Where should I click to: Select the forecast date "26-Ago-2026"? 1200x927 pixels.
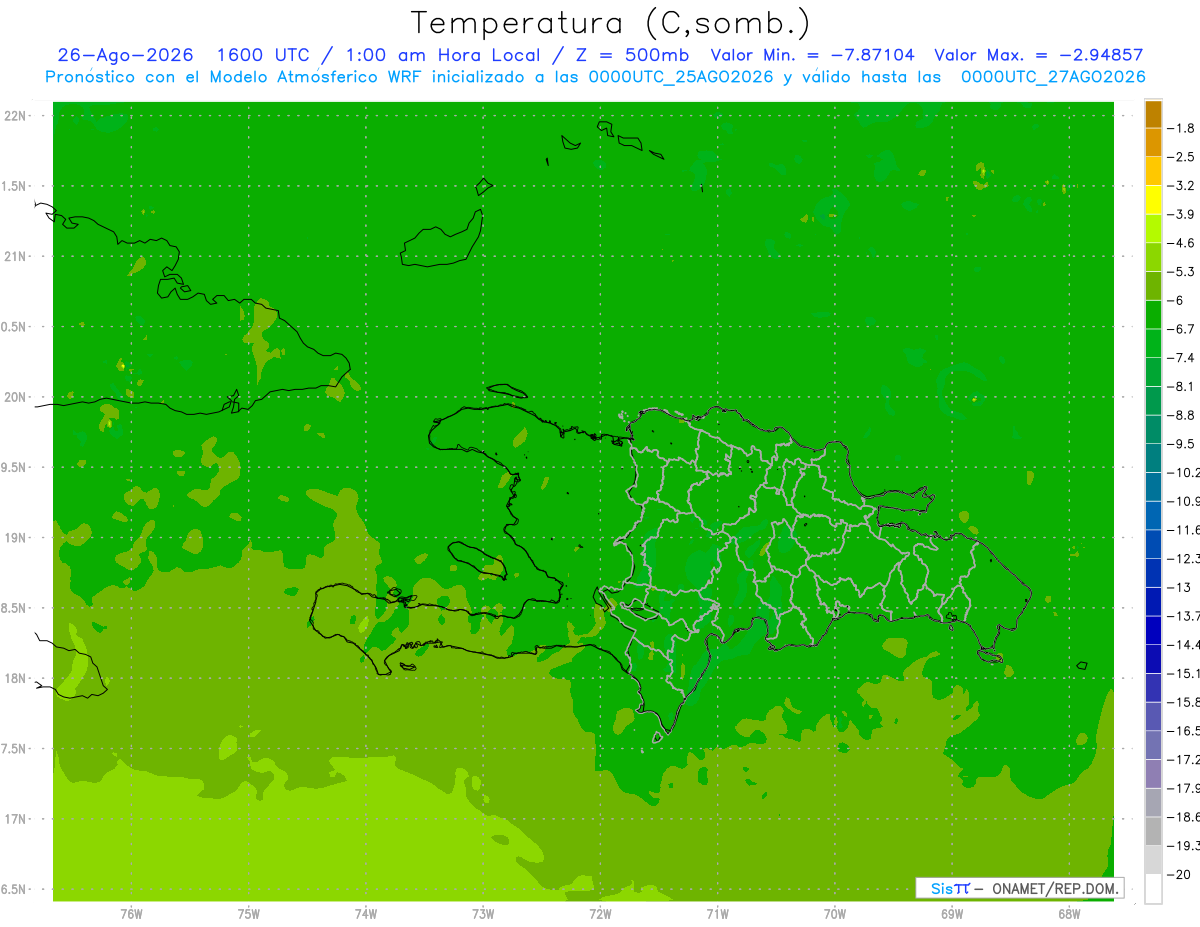pos(125,55)
